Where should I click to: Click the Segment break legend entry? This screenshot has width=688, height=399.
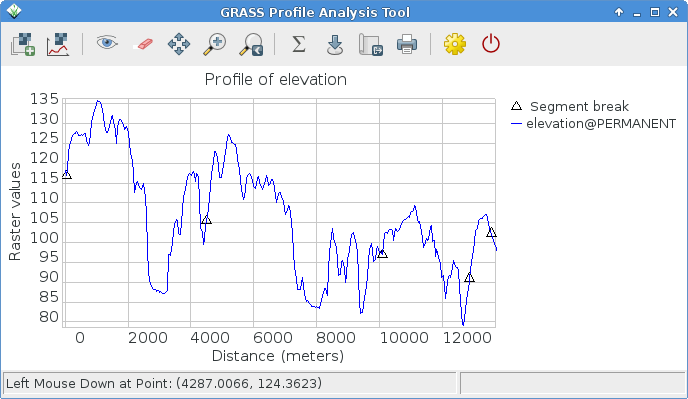tap(570, 106)
